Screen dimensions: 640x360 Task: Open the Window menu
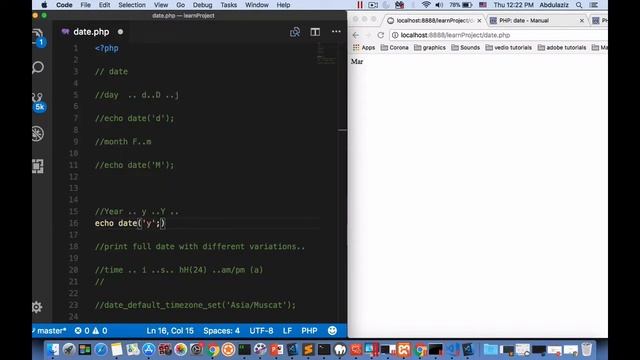click(x=257, y=5)
